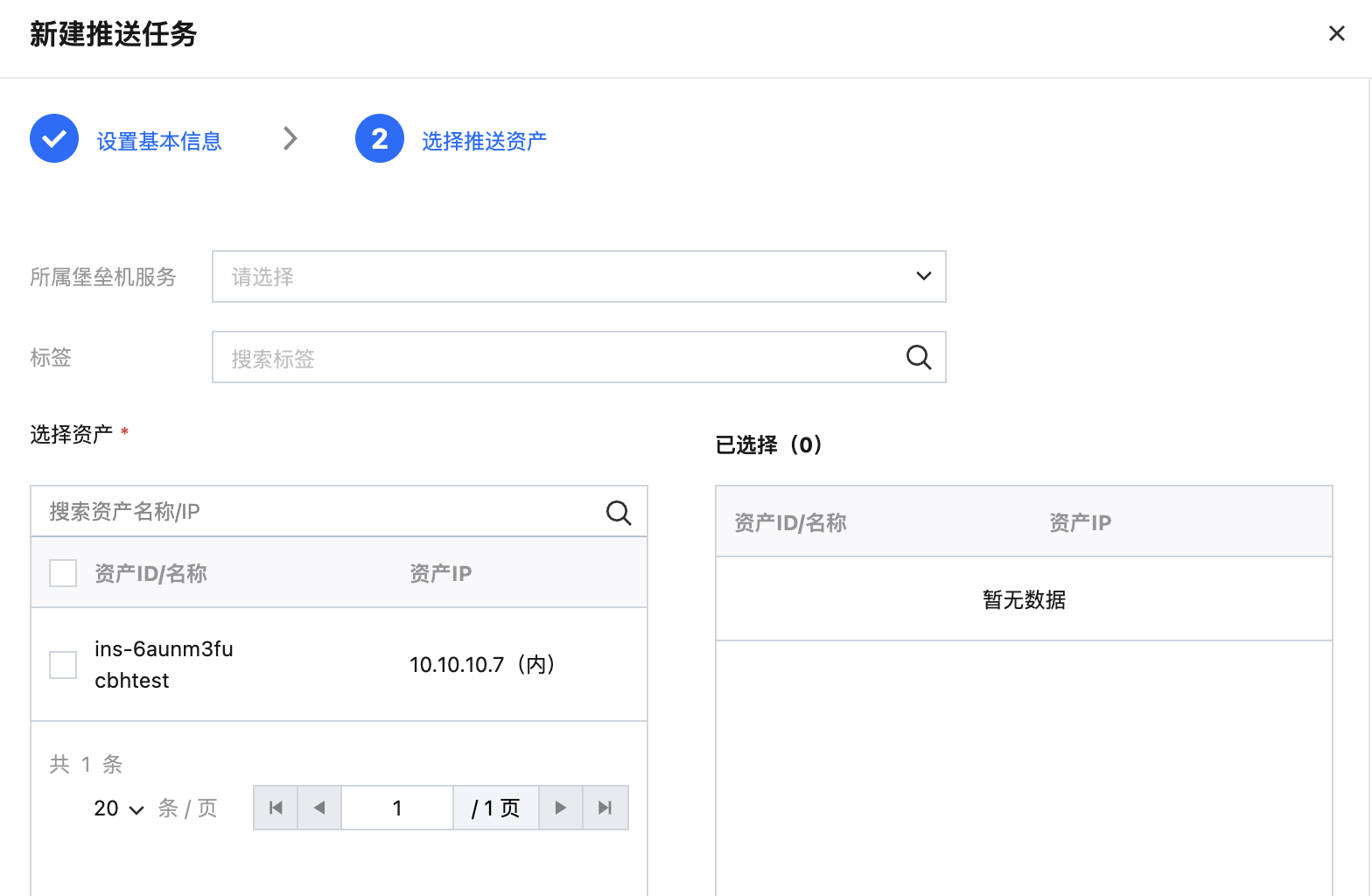
Task: Jump to the last page of assets
Action: point(605,808)
